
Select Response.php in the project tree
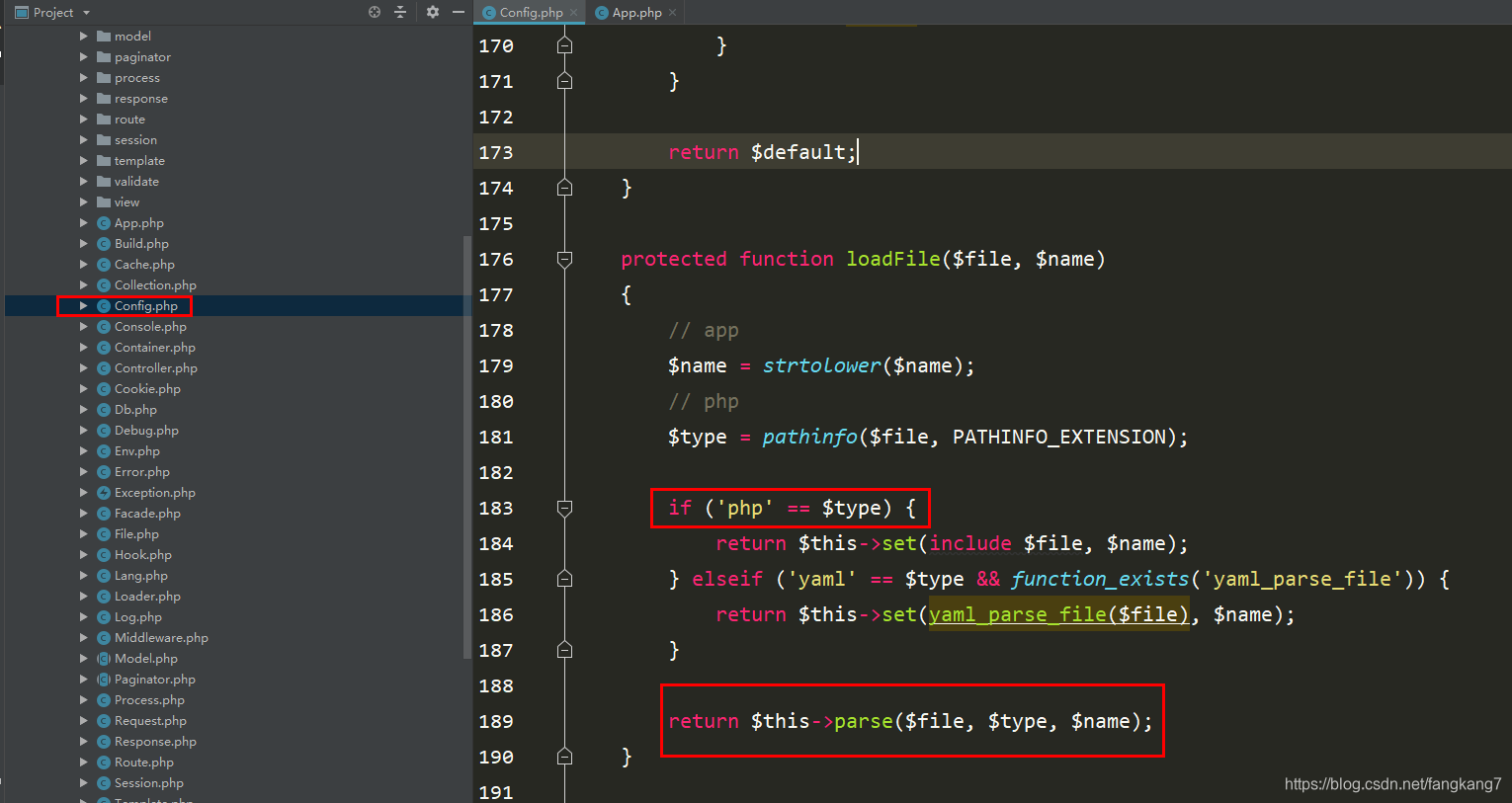[155, 742]
